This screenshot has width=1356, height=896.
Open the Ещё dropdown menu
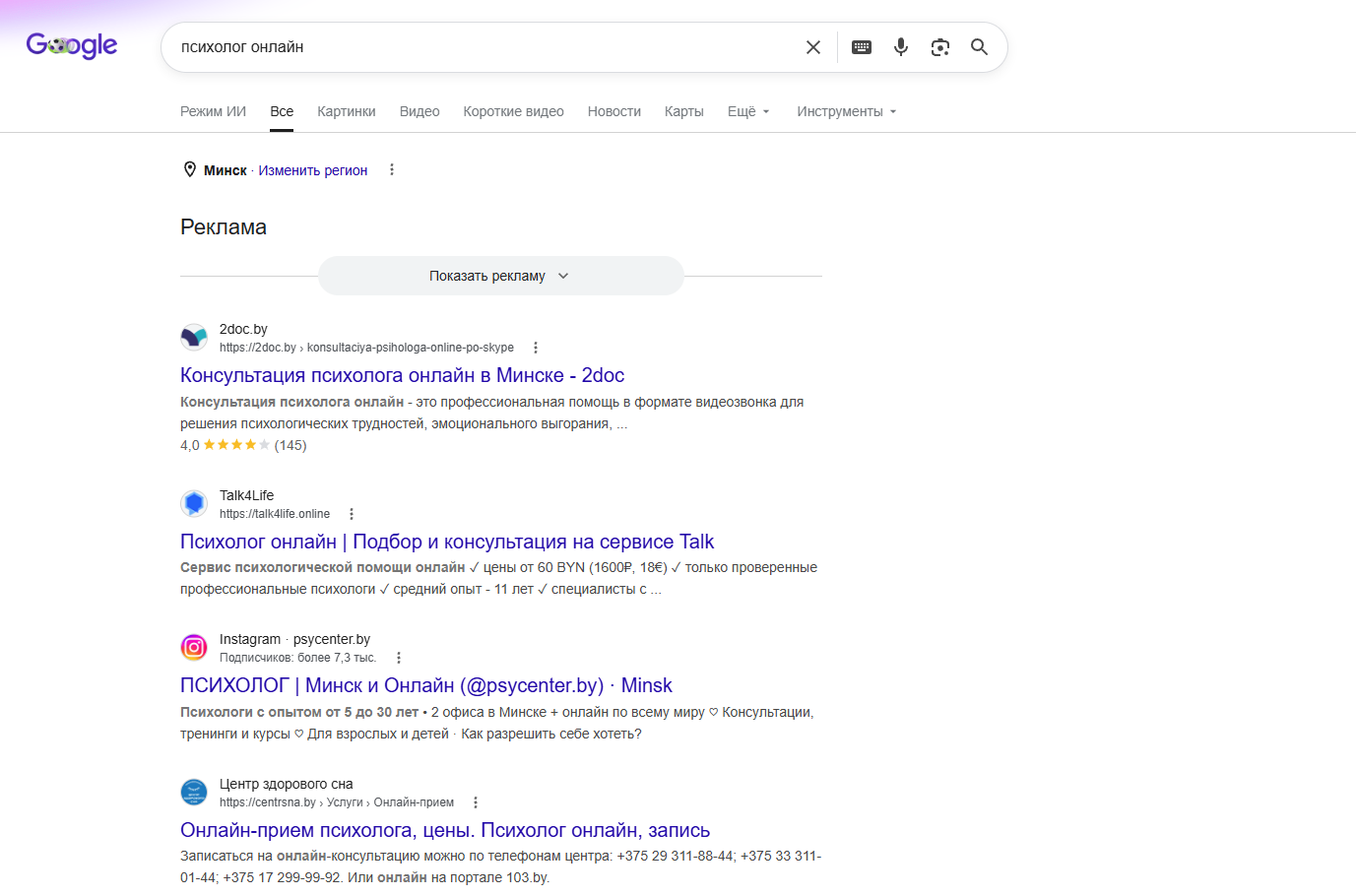pos(748,111)
